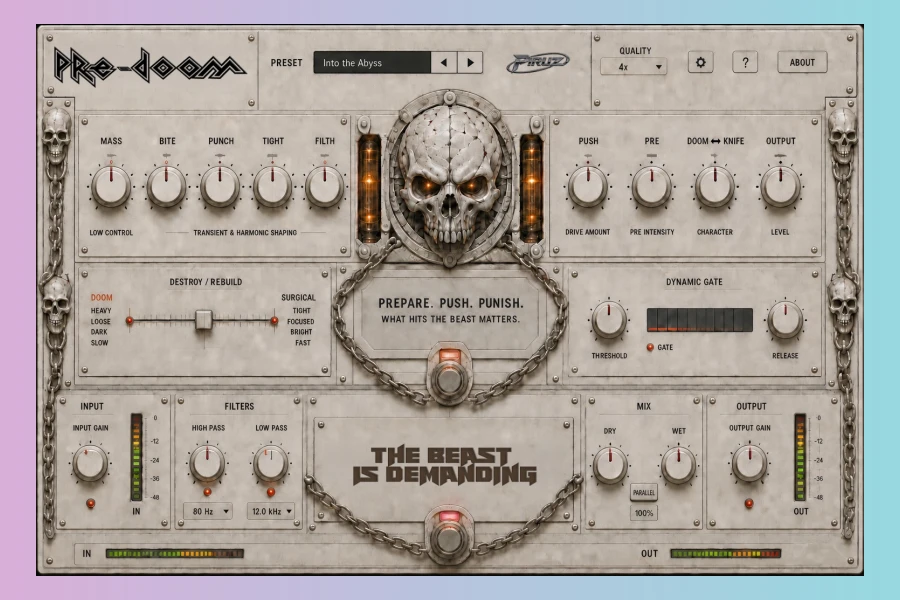Click the PUNCH knob

(x=220, y=187)
